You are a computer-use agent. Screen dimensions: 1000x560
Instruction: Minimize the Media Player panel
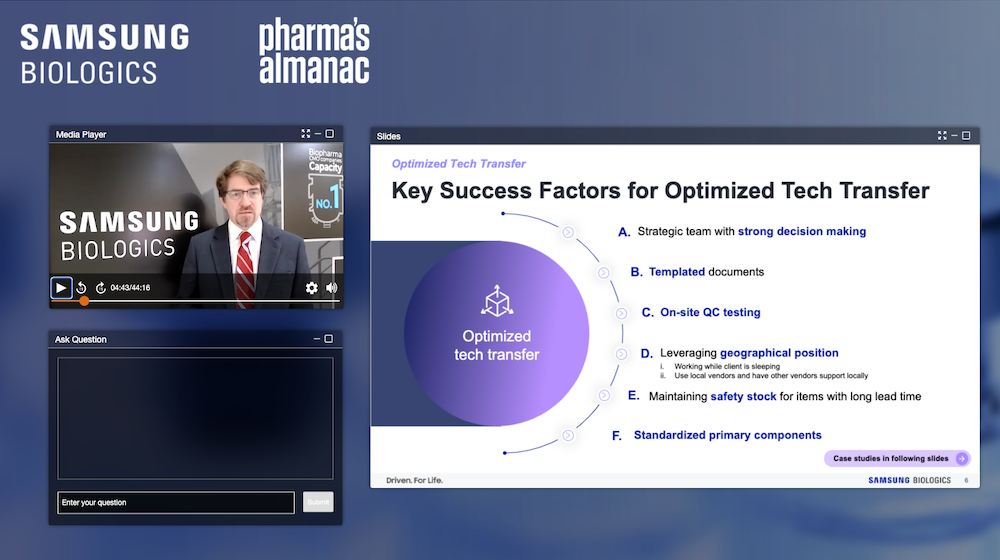(x=318, y=134)
